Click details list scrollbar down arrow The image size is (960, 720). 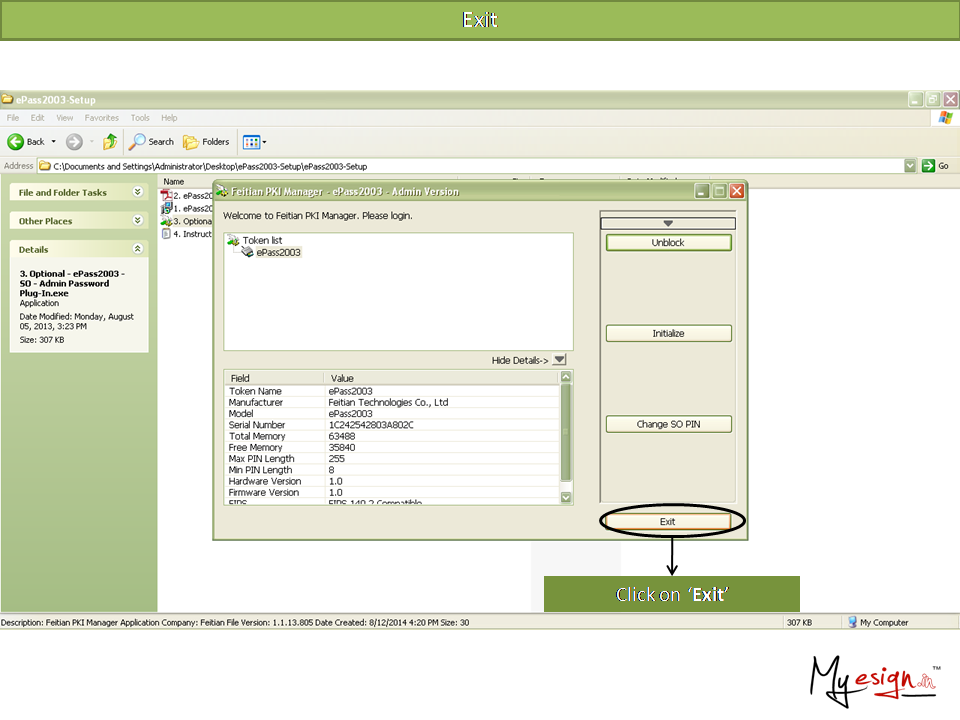(566, 497)
